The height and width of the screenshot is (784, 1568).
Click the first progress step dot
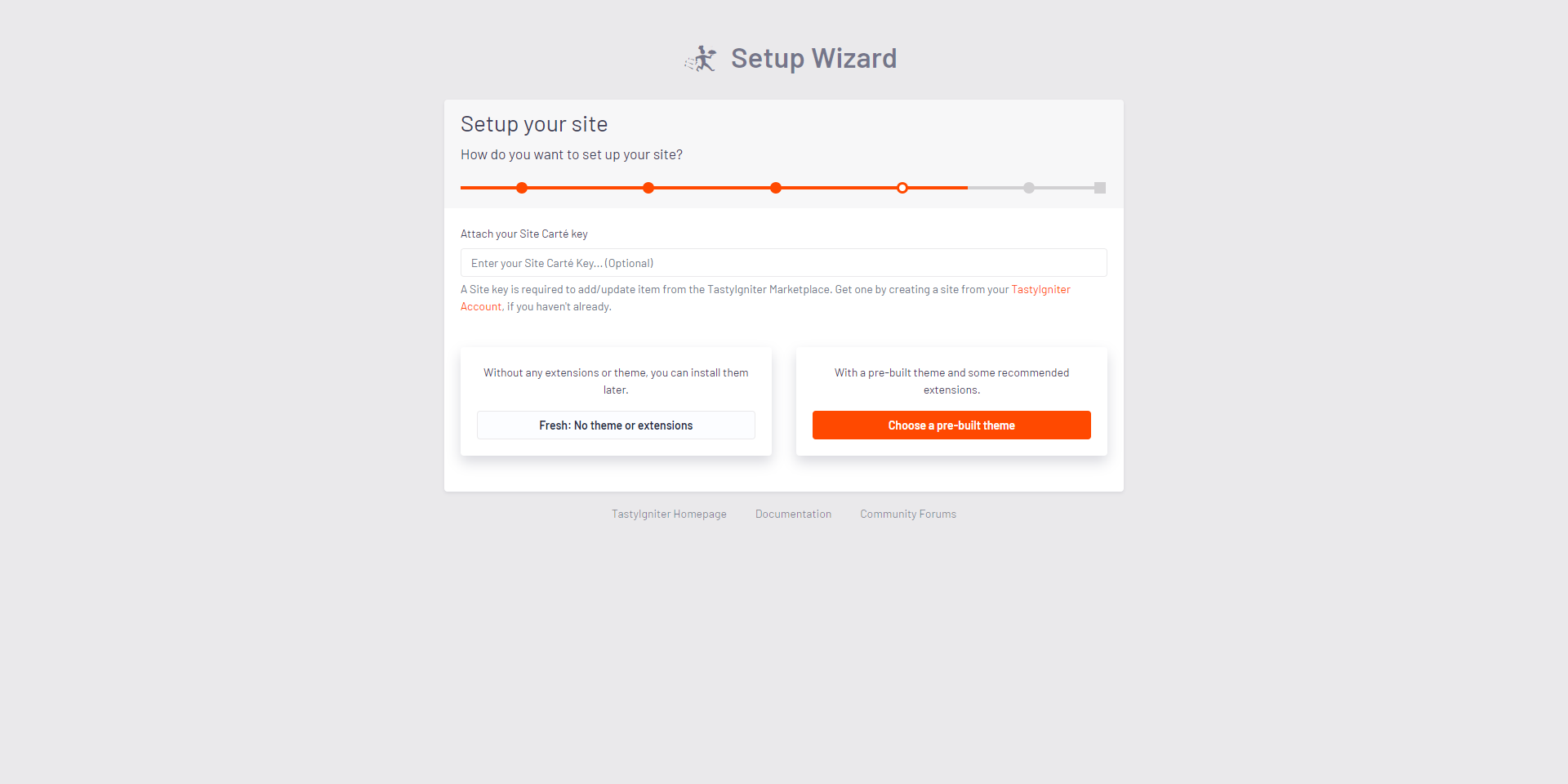coord(522,188)
